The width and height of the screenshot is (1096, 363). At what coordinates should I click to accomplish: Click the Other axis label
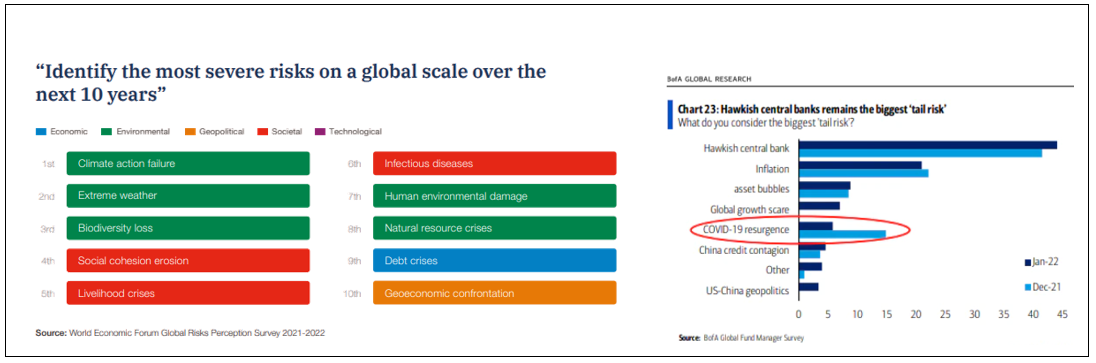click(779, 270)
